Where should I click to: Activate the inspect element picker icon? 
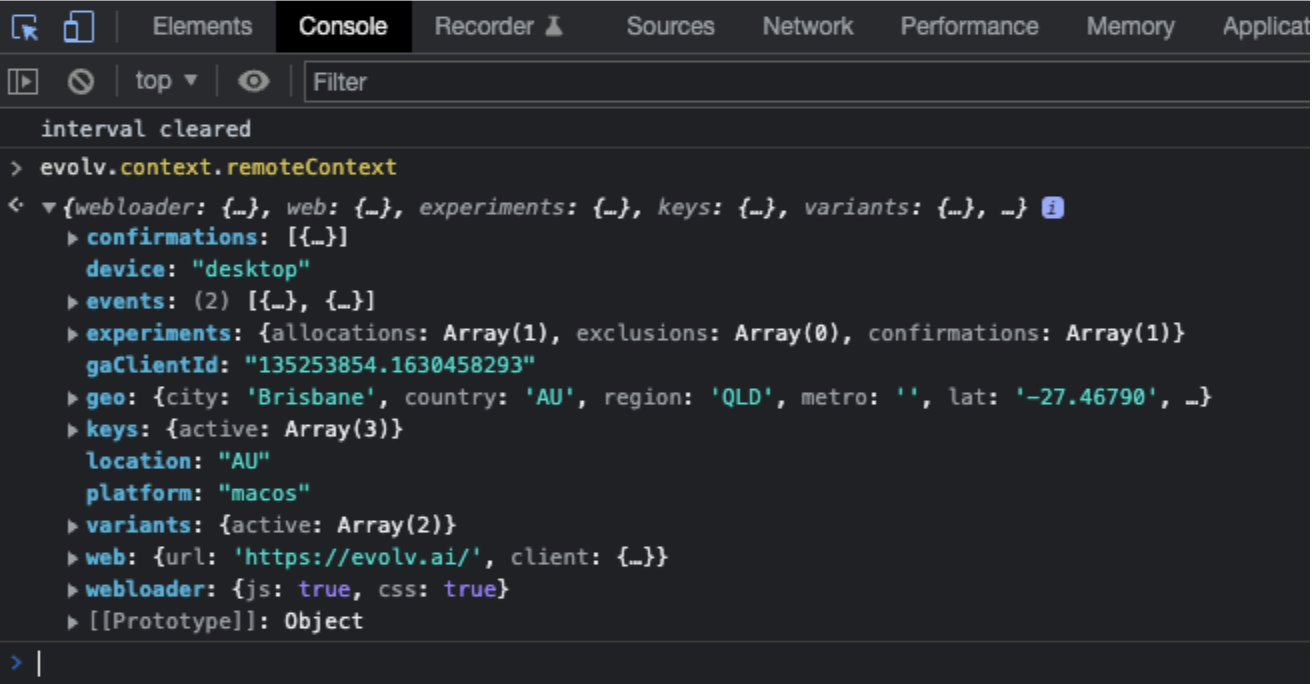[x=25, y=27]
